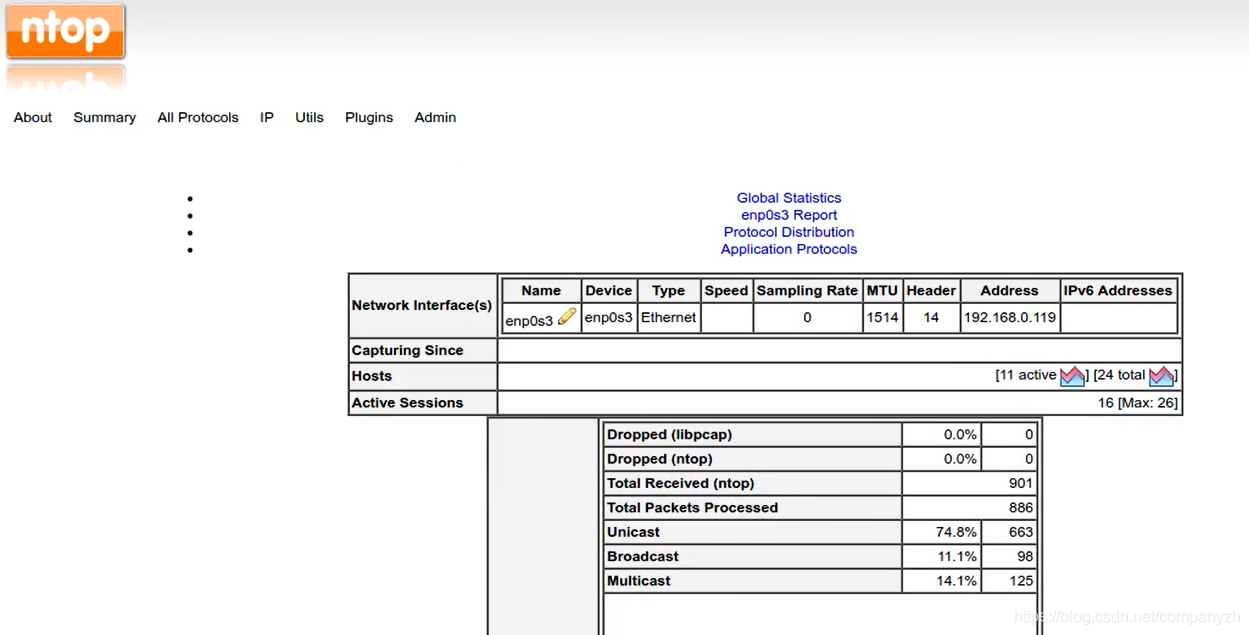Screen dimensions: 1249x635
Task: Open the Admin menu
Action: coord(435,117)
